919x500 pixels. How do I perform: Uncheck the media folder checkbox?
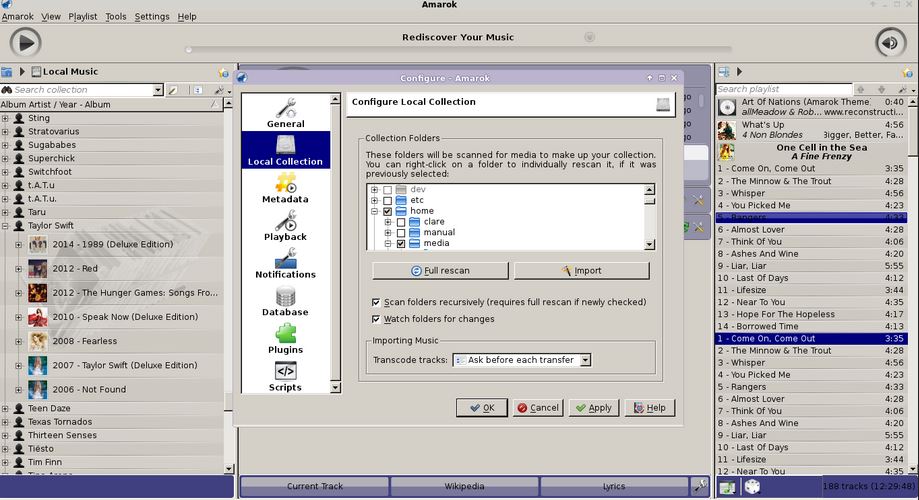click(401, 243)
